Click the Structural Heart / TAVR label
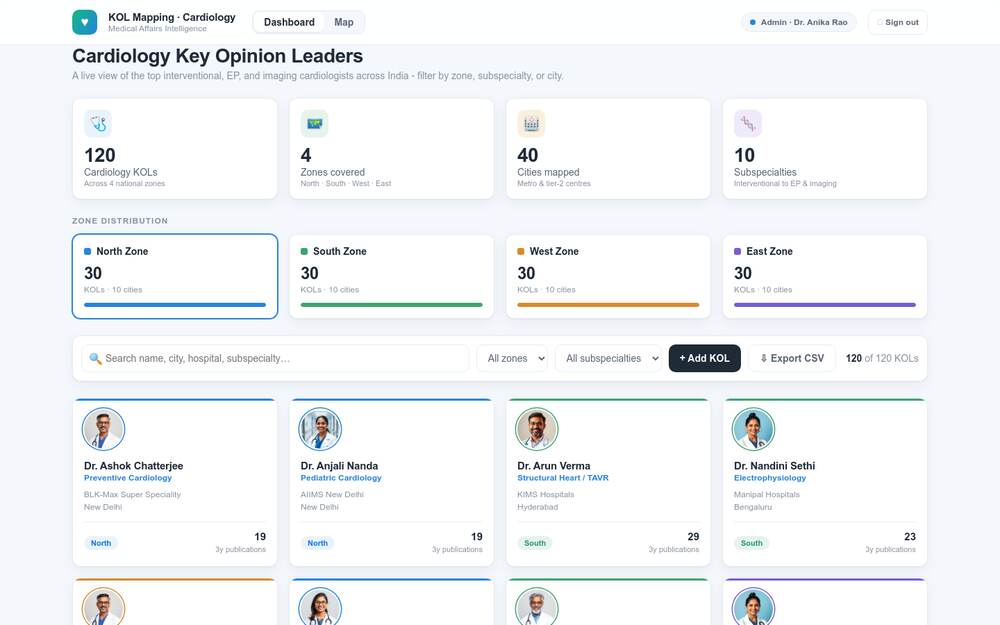1000x625 pixels. pos(563,478)
